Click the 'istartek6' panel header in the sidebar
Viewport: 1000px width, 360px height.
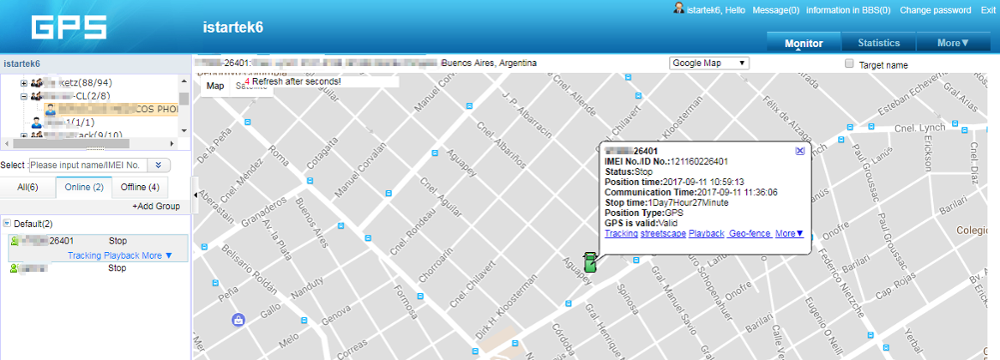tap(96, 64)
